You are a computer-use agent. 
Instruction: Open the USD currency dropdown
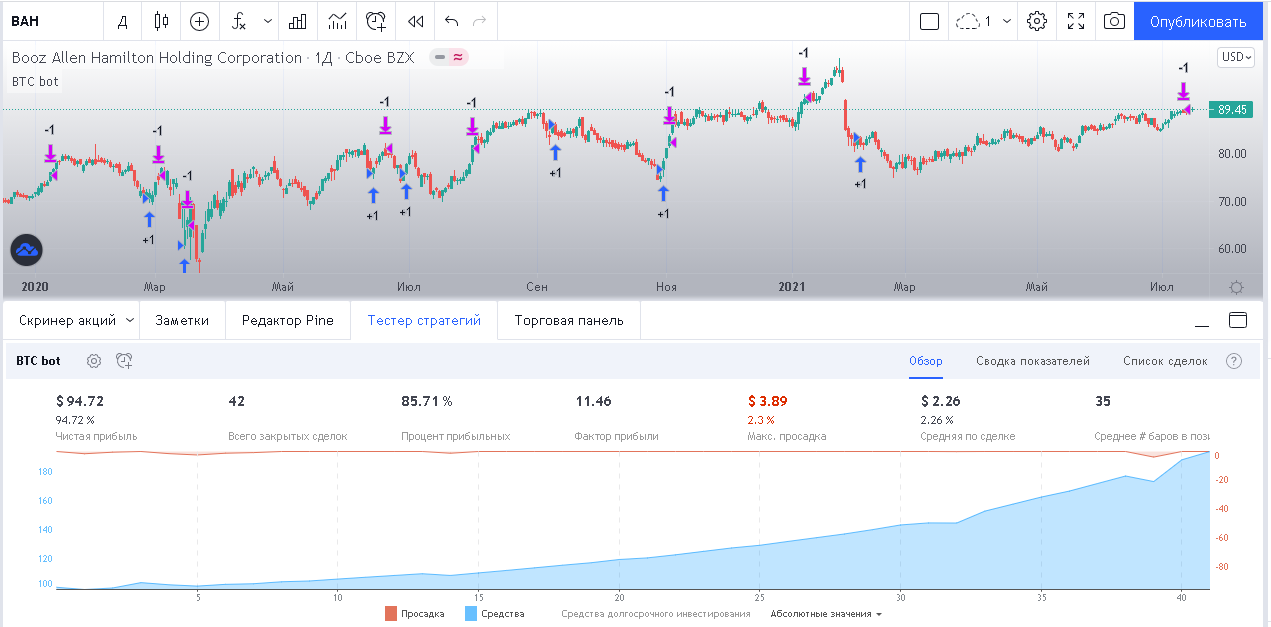coord(1235,57)
